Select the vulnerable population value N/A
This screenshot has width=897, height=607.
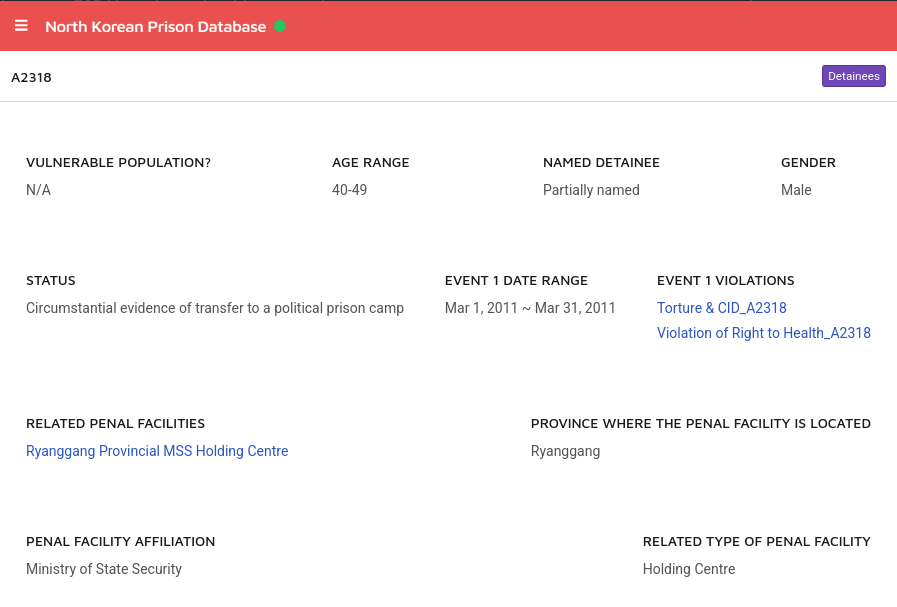click(38, 190)
